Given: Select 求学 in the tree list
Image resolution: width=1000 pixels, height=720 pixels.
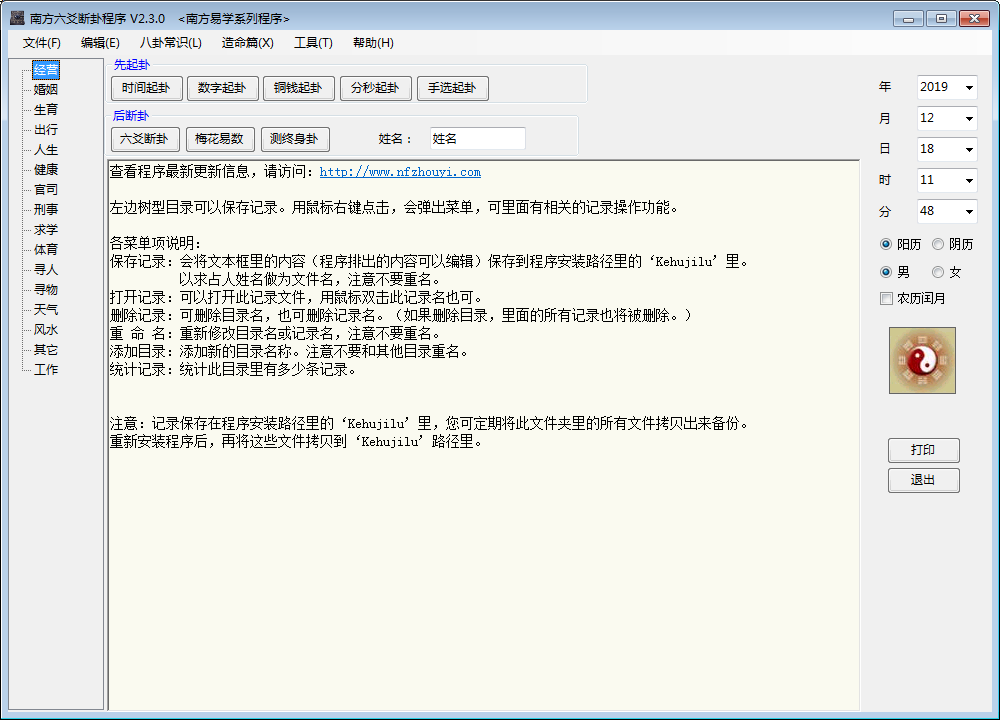Looking at the screenshot, I should point(46,230).
